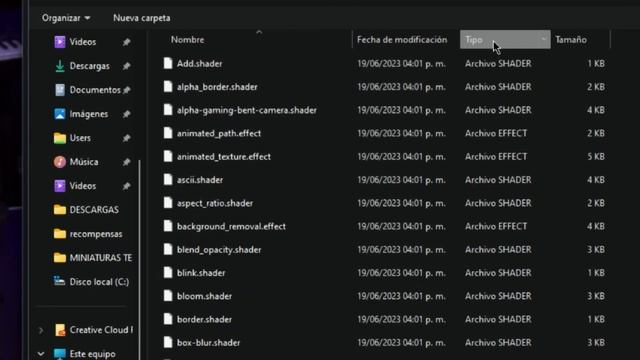Expand the Creative Cloud tree node

pos(40,330)
